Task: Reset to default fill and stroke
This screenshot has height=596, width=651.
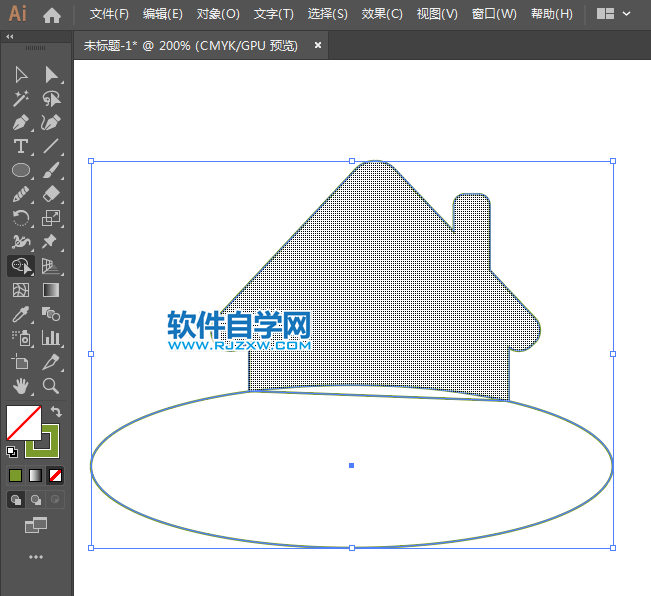Action: tap(12, 452)
